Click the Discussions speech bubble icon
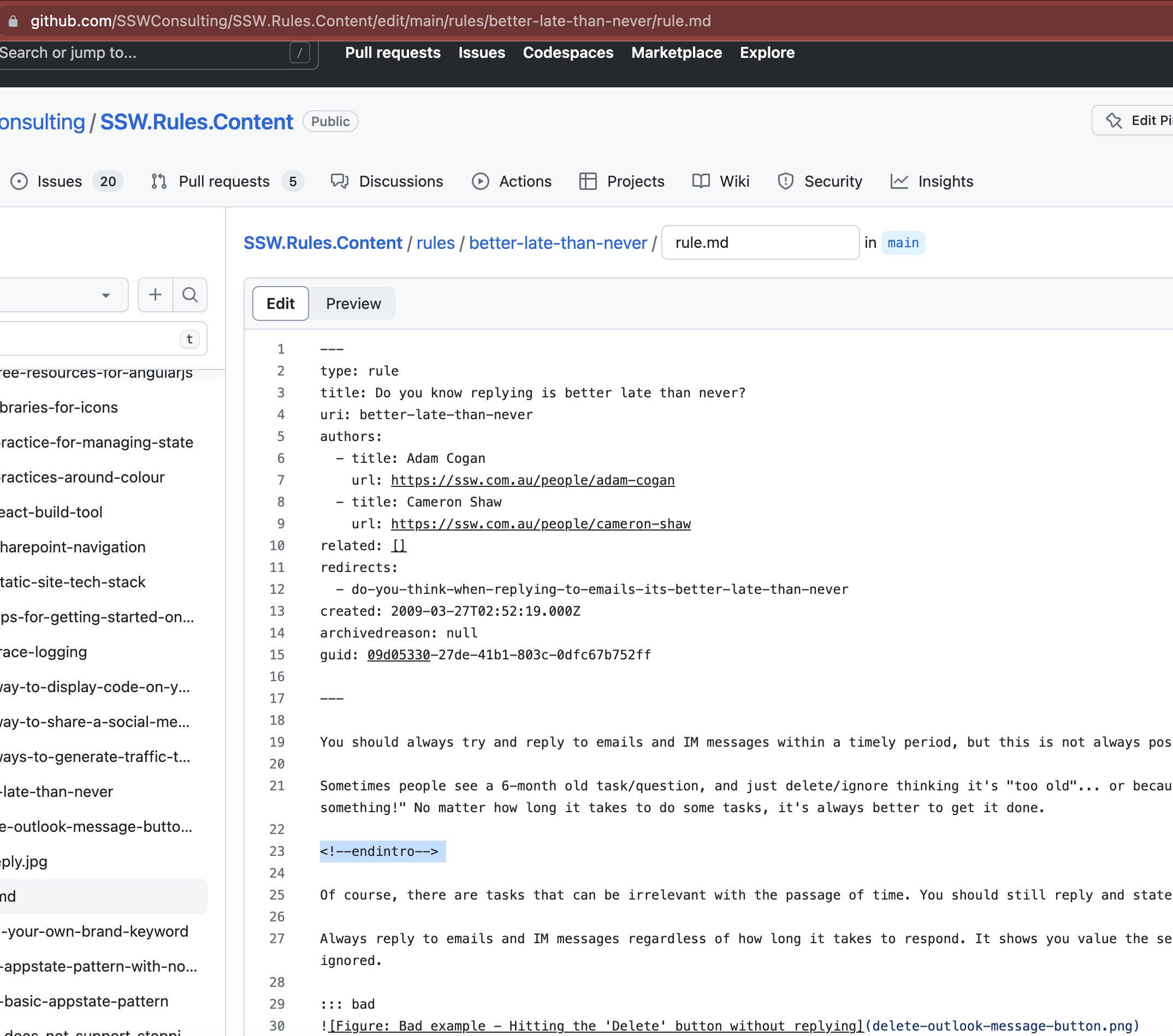 click(340, 181)
